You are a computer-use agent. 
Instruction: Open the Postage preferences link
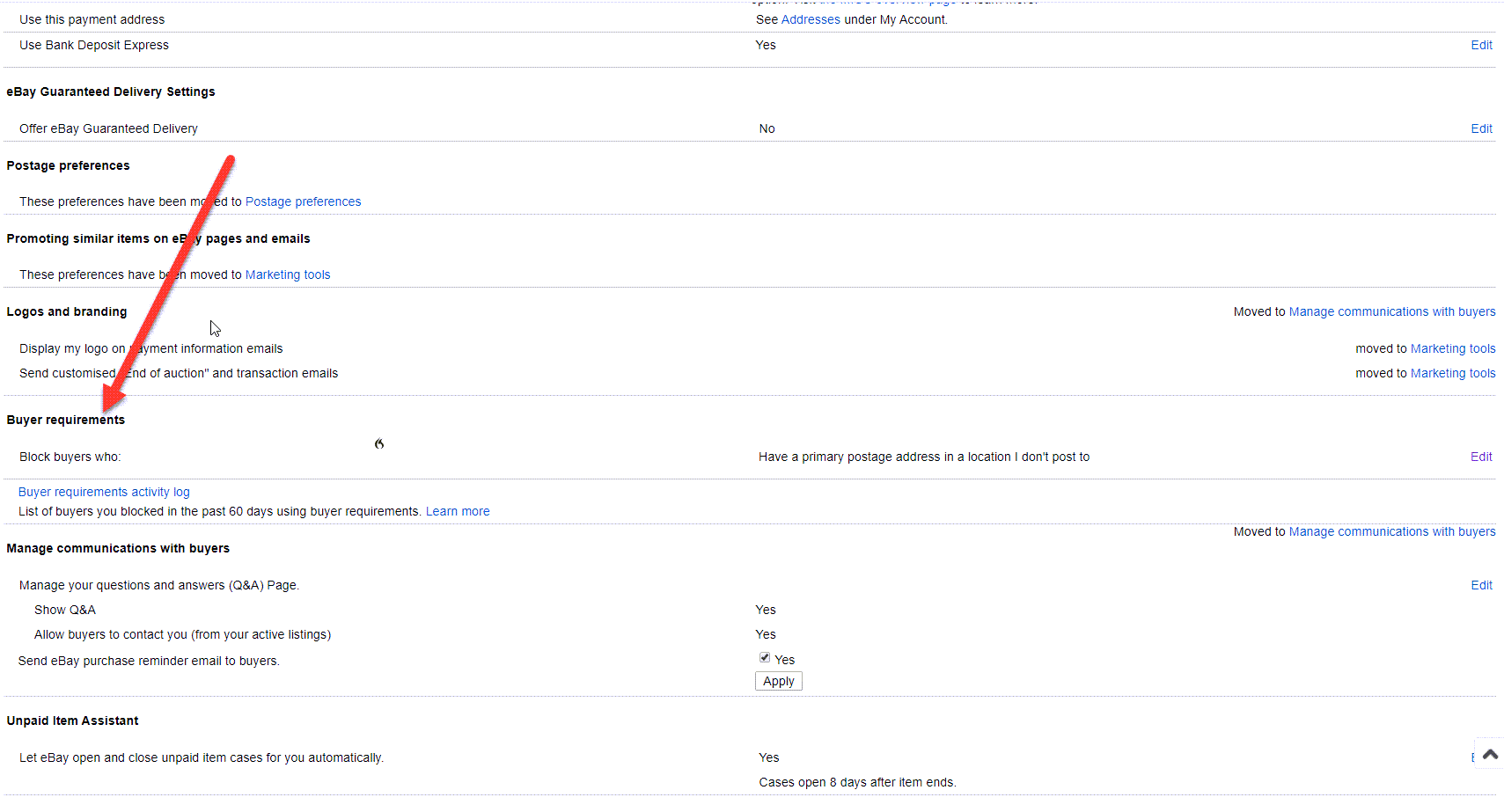pyautogui.click(x=303, y=201)
